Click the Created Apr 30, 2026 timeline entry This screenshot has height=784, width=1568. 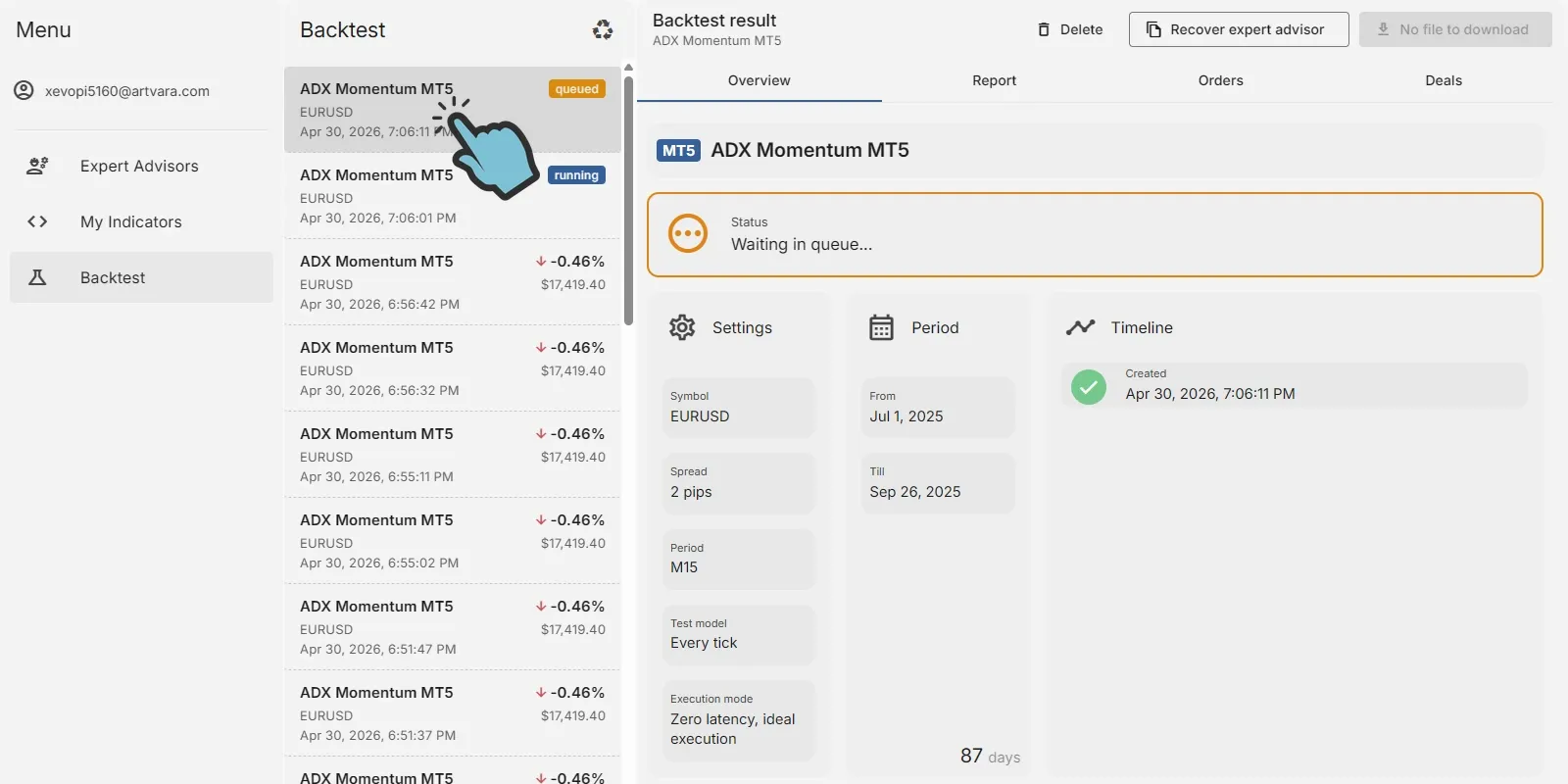click(x=1294, y=385)
